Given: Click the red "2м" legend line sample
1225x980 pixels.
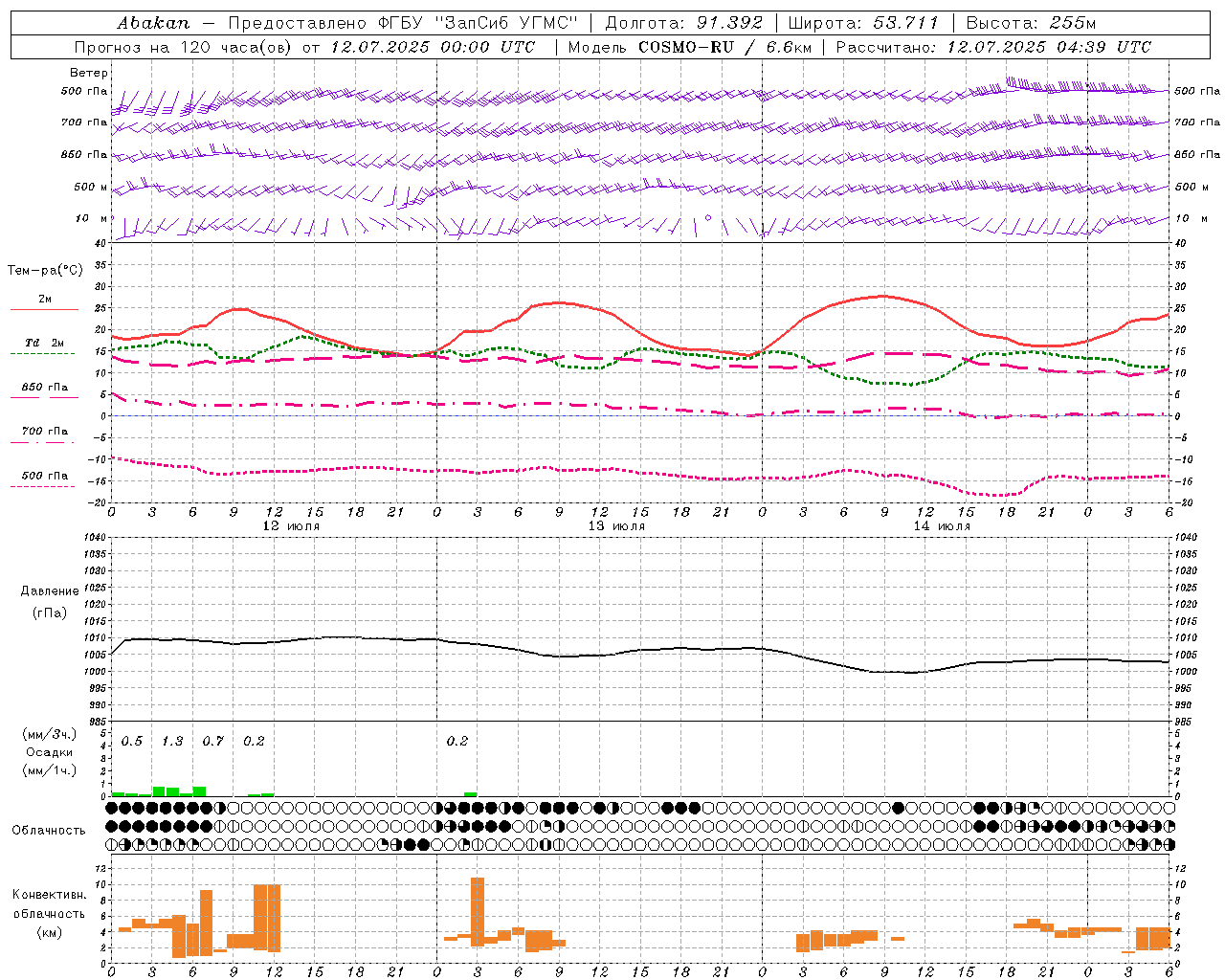Looking at the screenshot, I should point(44,309).
